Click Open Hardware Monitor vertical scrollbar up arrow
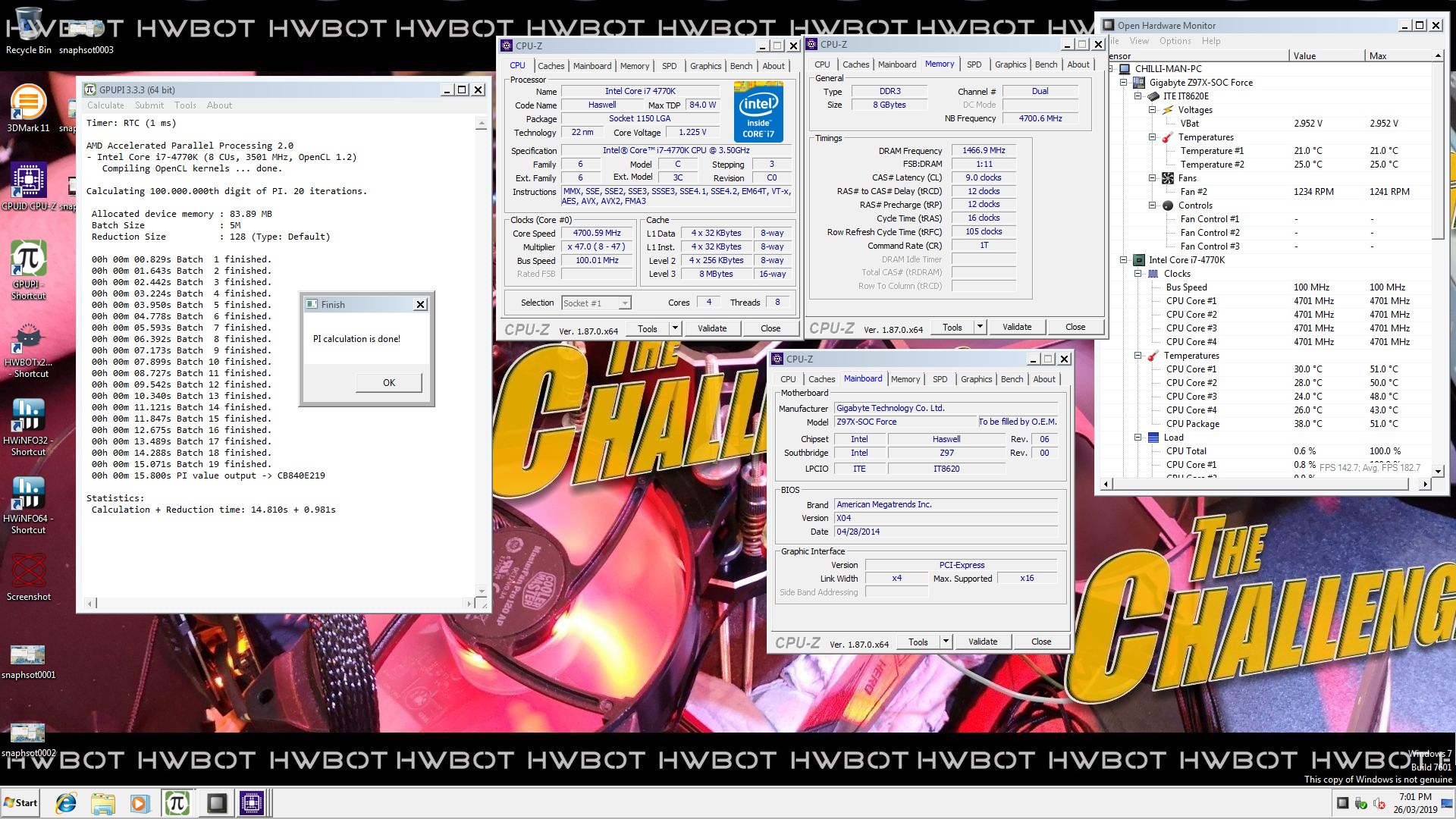Screen dimensions: 1456x819 point(1438,56)
